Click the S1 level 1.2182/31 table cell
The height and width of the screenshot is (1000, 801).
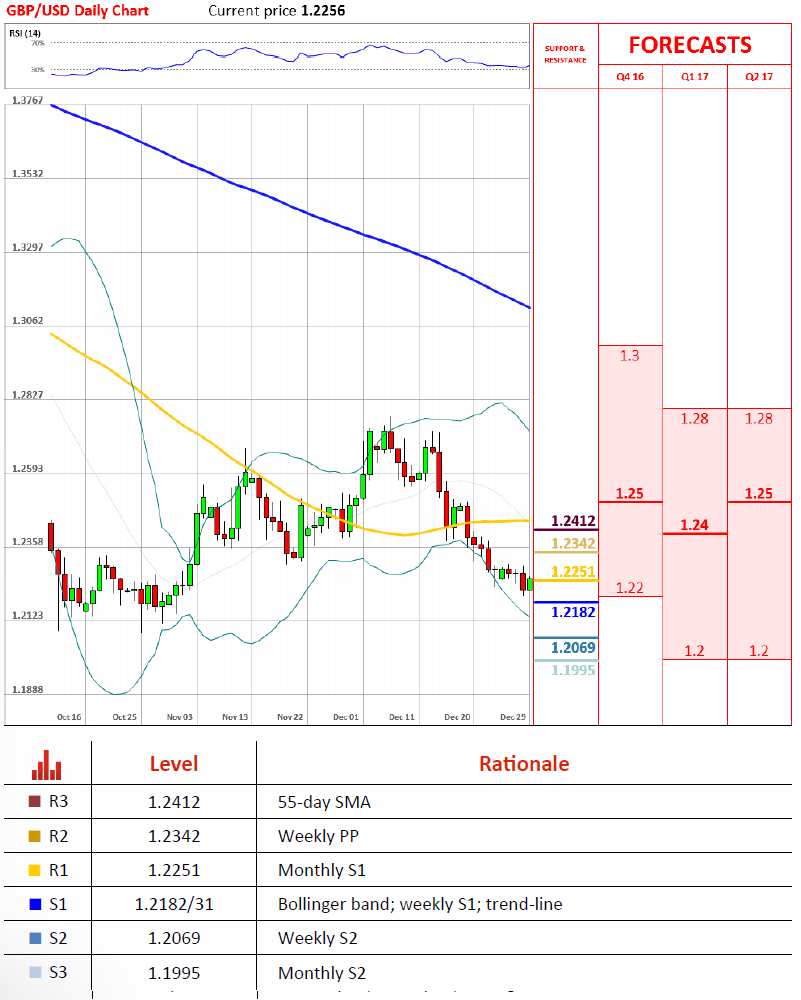pos(174,904)
